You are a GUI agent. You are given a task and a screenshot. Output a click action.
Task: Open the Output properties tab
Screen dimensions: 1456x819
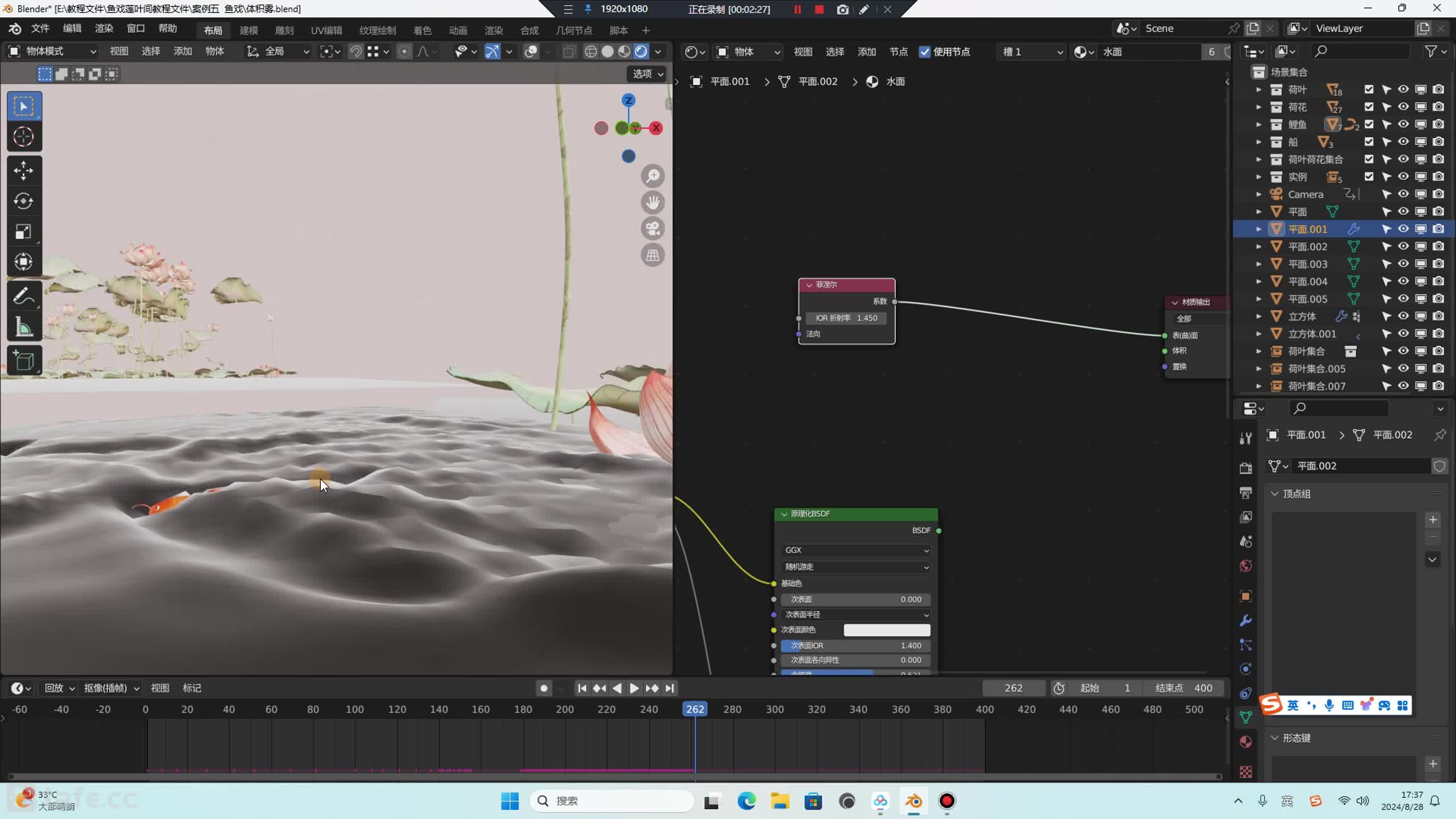point(1246,493)
